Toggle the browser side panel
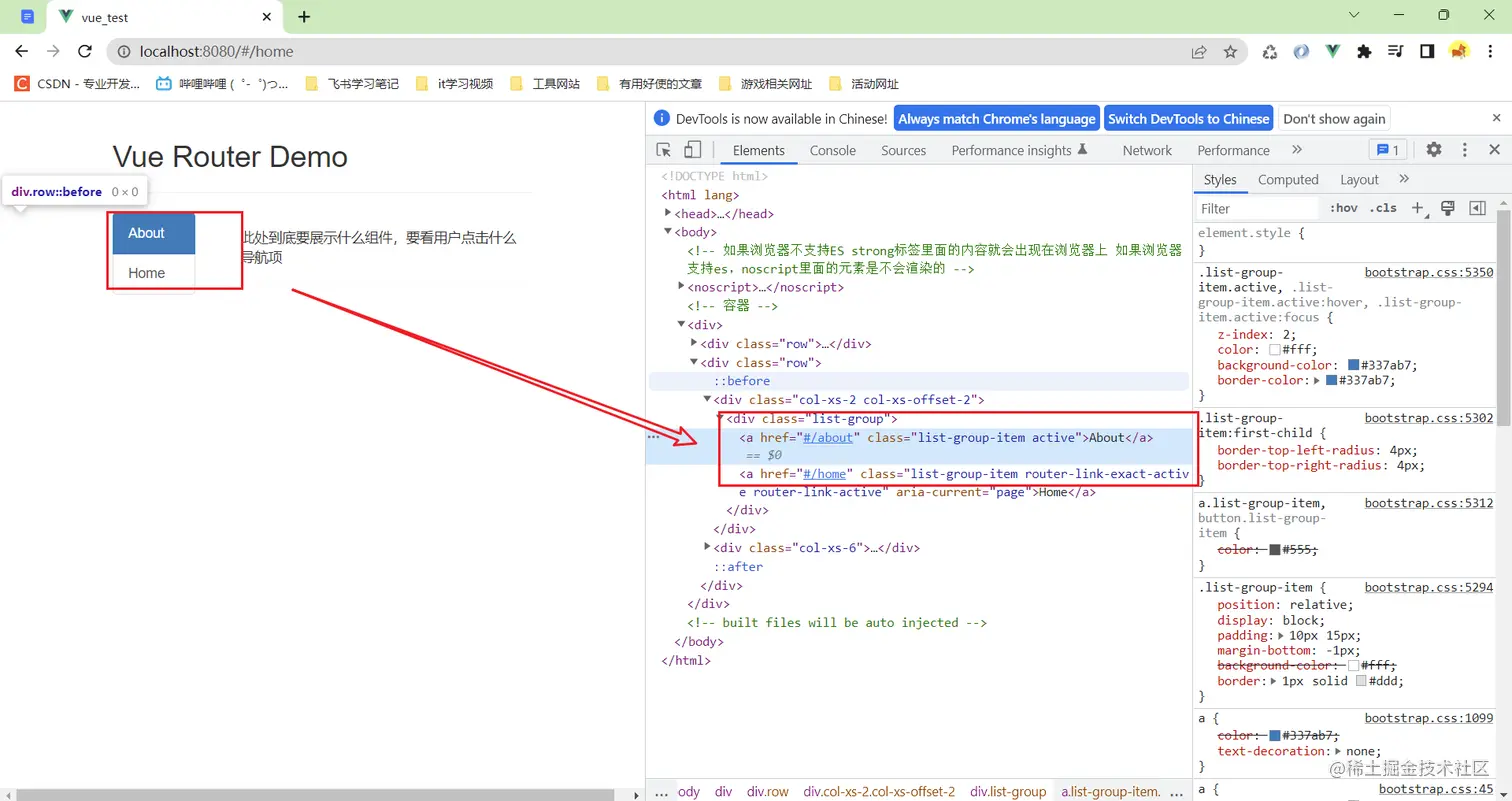The width and height of the screenshot is (1512, 801). pyautogui.click(x=1427, y=52)
